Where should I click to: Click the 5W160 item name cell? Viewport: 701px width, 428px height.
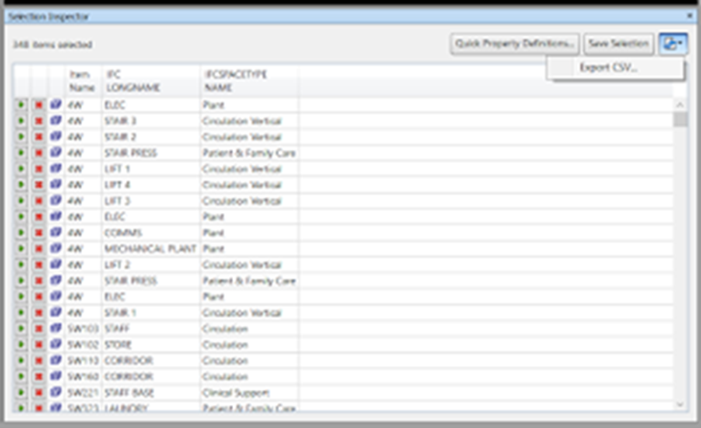[83, 377]
